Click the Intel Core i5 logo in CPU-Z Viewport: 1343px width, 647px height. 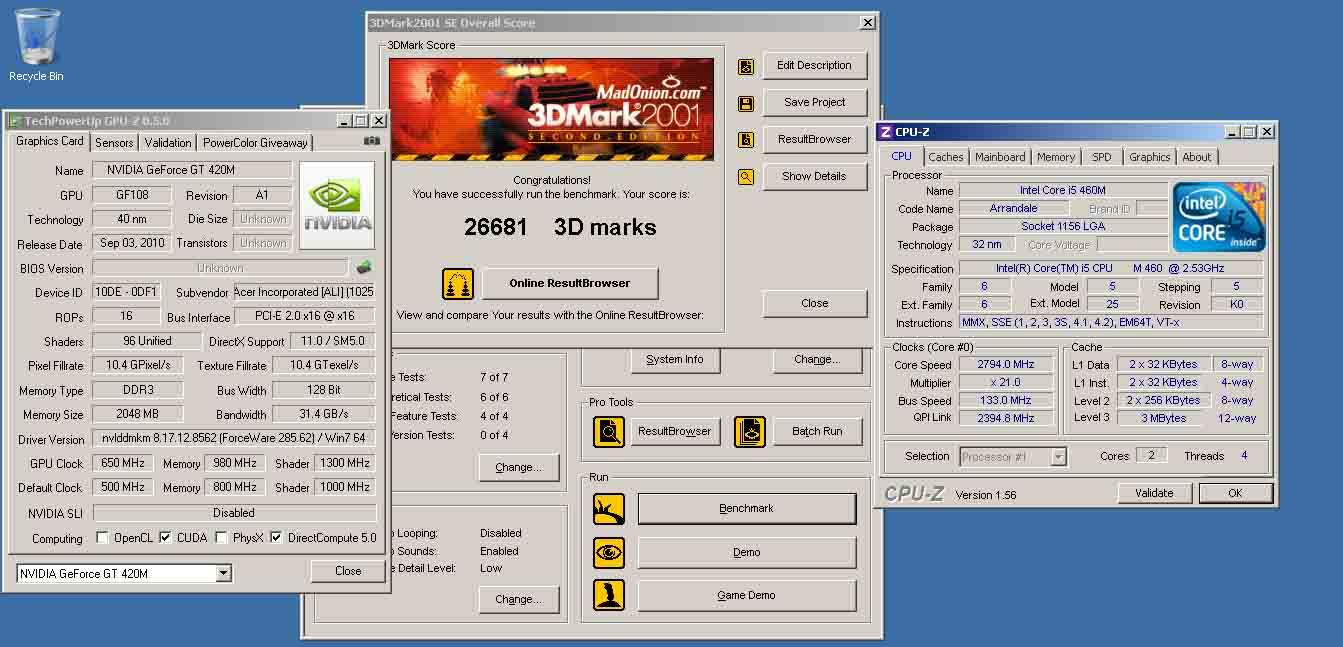tap(1219, 217)
